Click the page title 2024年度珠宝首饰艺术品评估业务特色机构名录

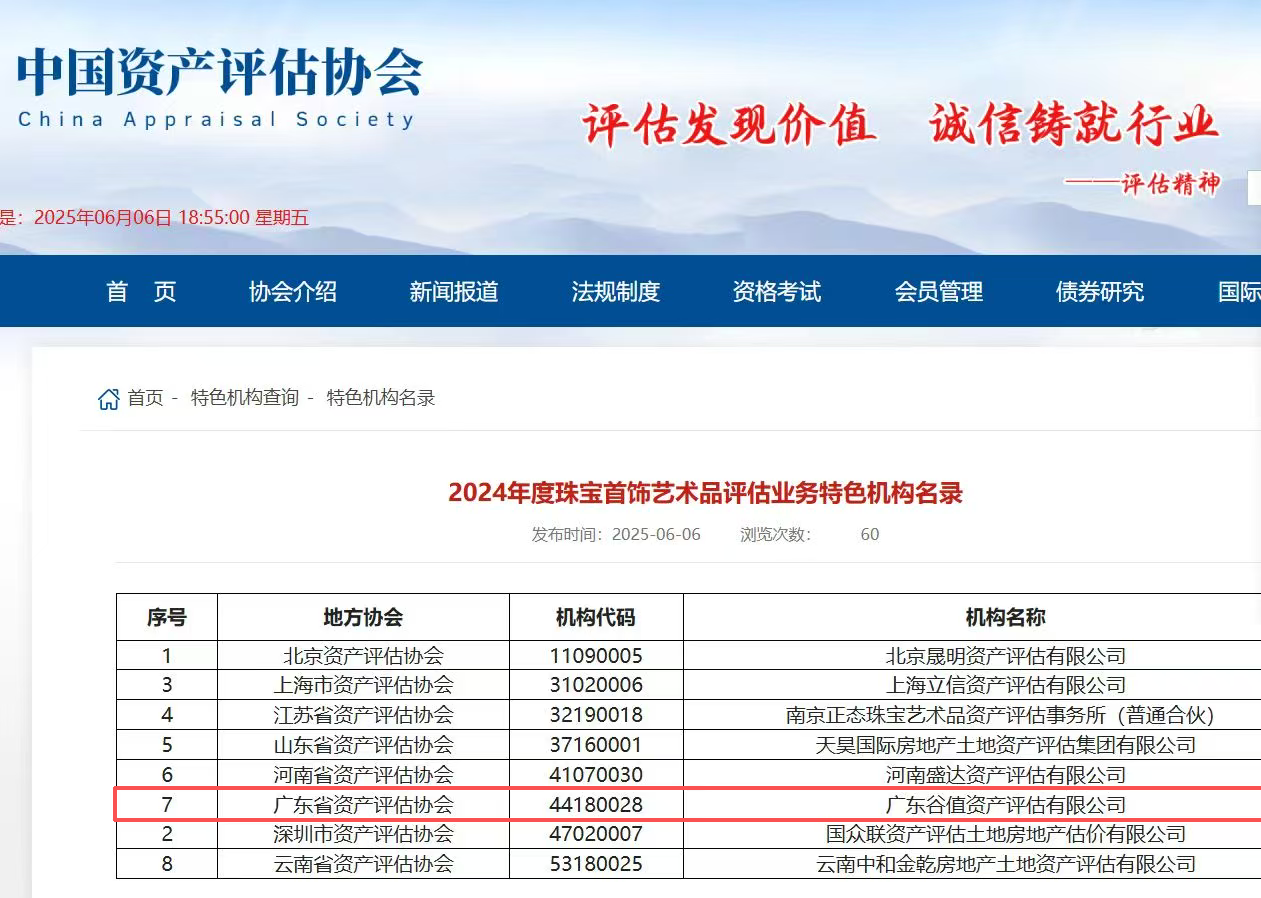tap(705, 493)
